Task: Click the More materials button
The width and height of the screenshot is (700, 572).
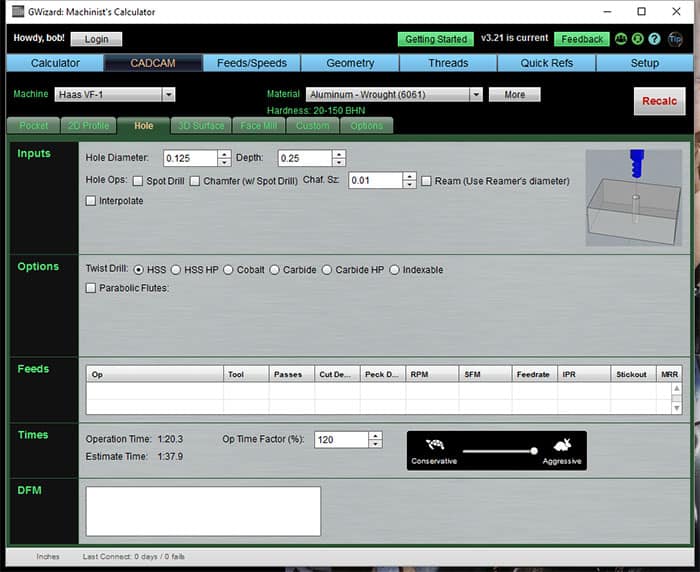Action: pyautogui.click(x=515, y=94)
